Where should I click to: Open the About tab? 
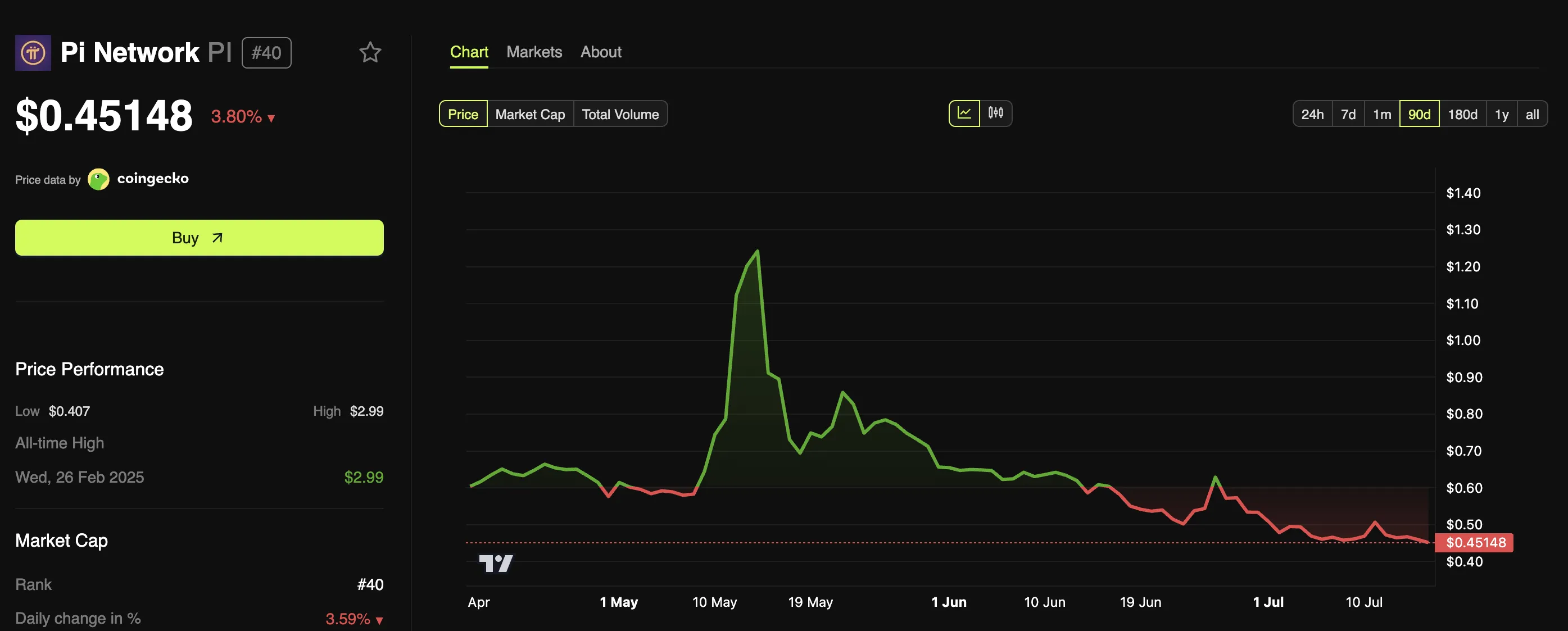pos(600,52)
